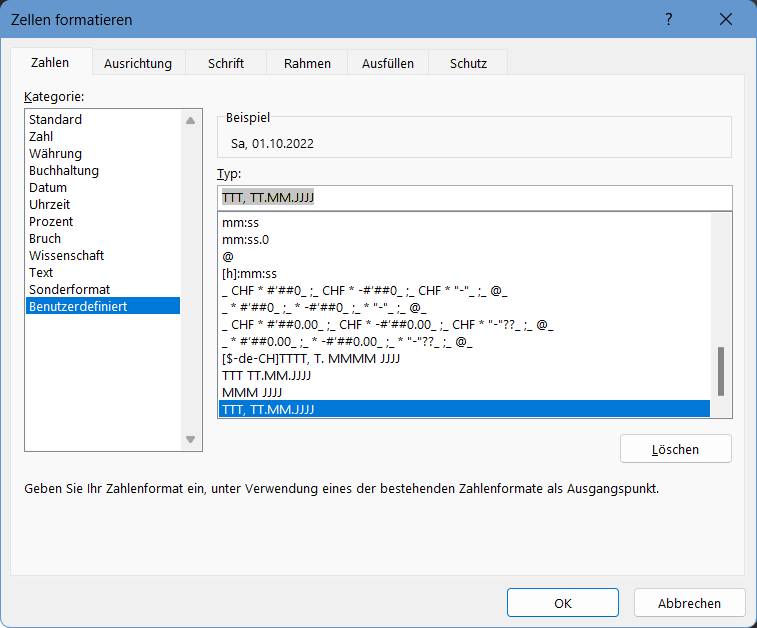Choose the [h]:mm:ss format entry
757x628 pixels.
[250, 273]
